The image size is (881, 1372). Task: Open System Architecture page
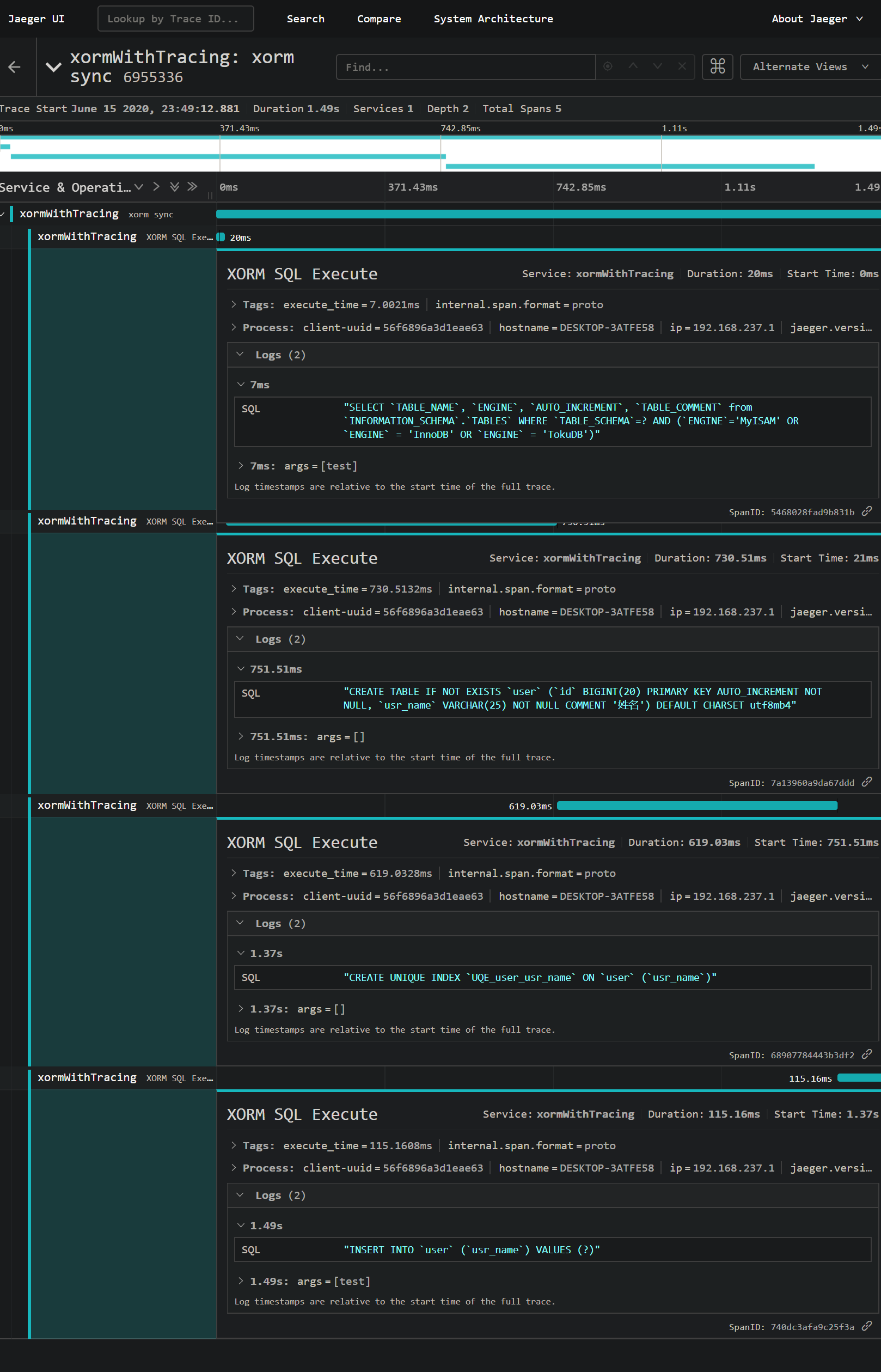(493, 19)
